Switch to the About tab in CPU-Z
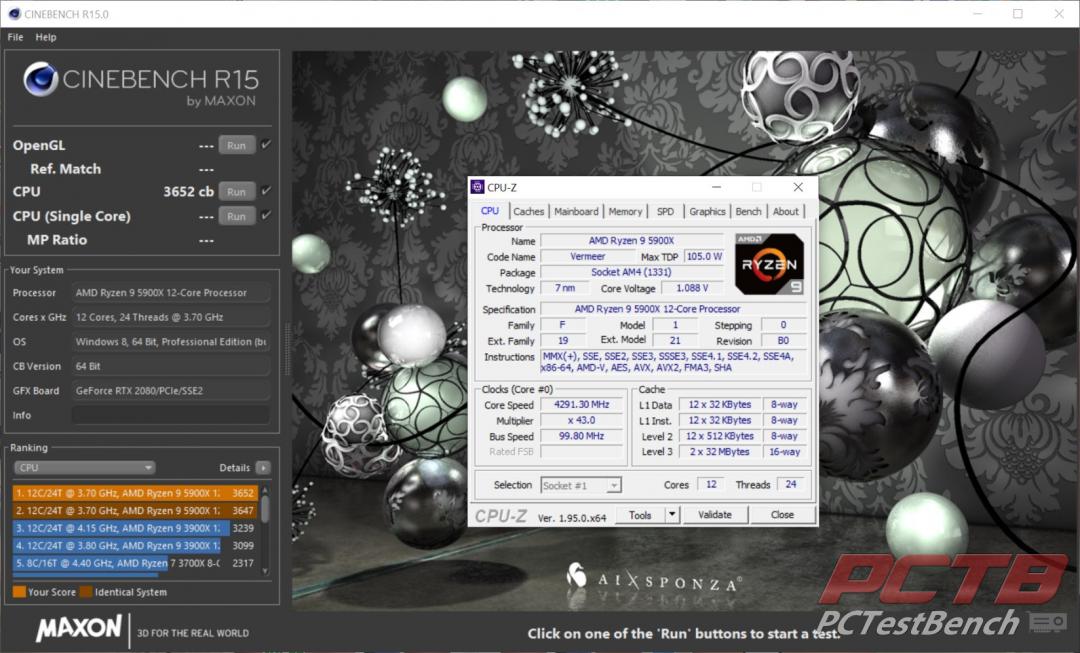The width and height of the screenshot is (1080, 653). pyautogui.click(x=786, y=211)
